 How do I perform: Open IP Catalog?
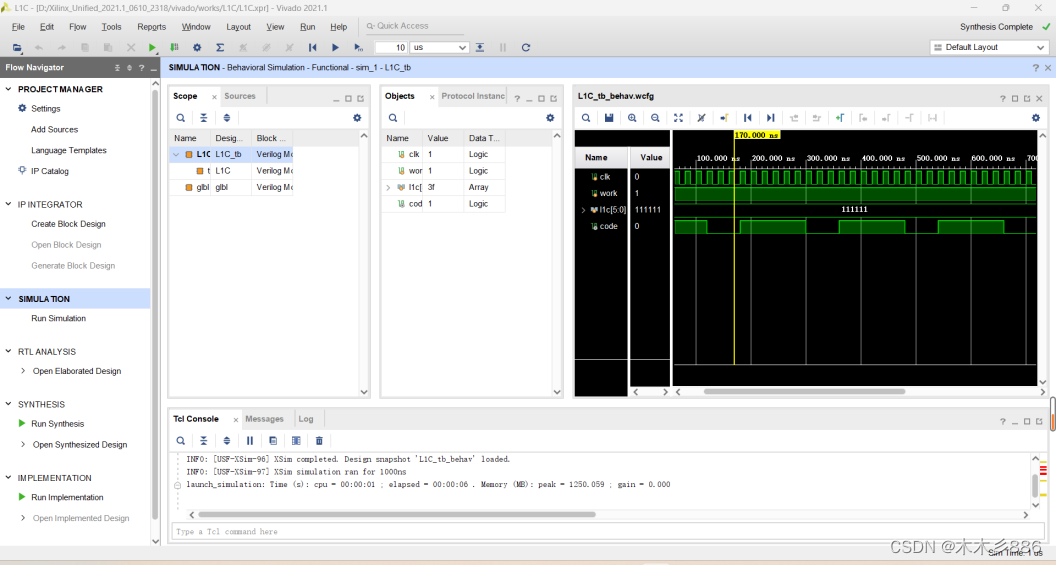tap(50, 171)
